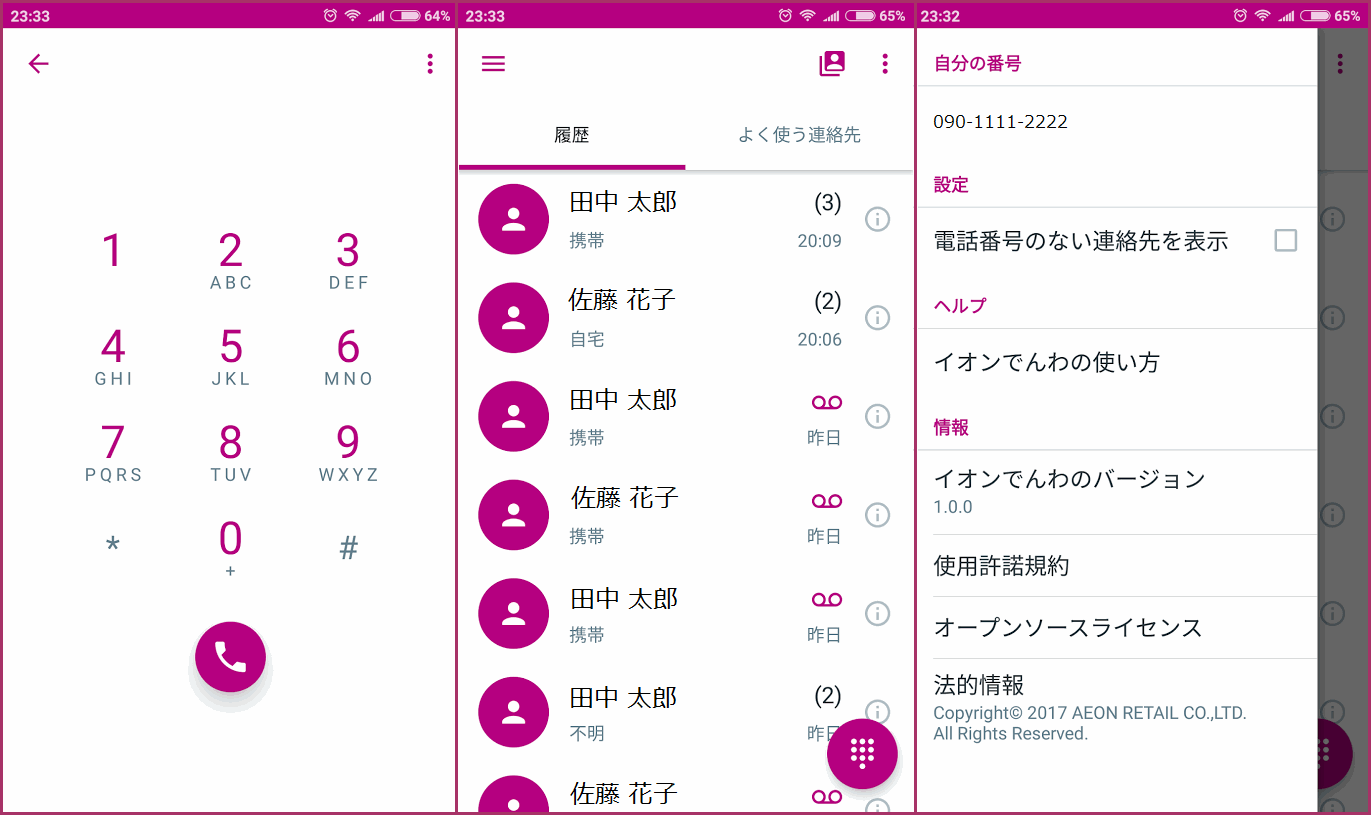
Task: Select the 佐藤 花子 自宅 call entry
Action: pos(686,318)
